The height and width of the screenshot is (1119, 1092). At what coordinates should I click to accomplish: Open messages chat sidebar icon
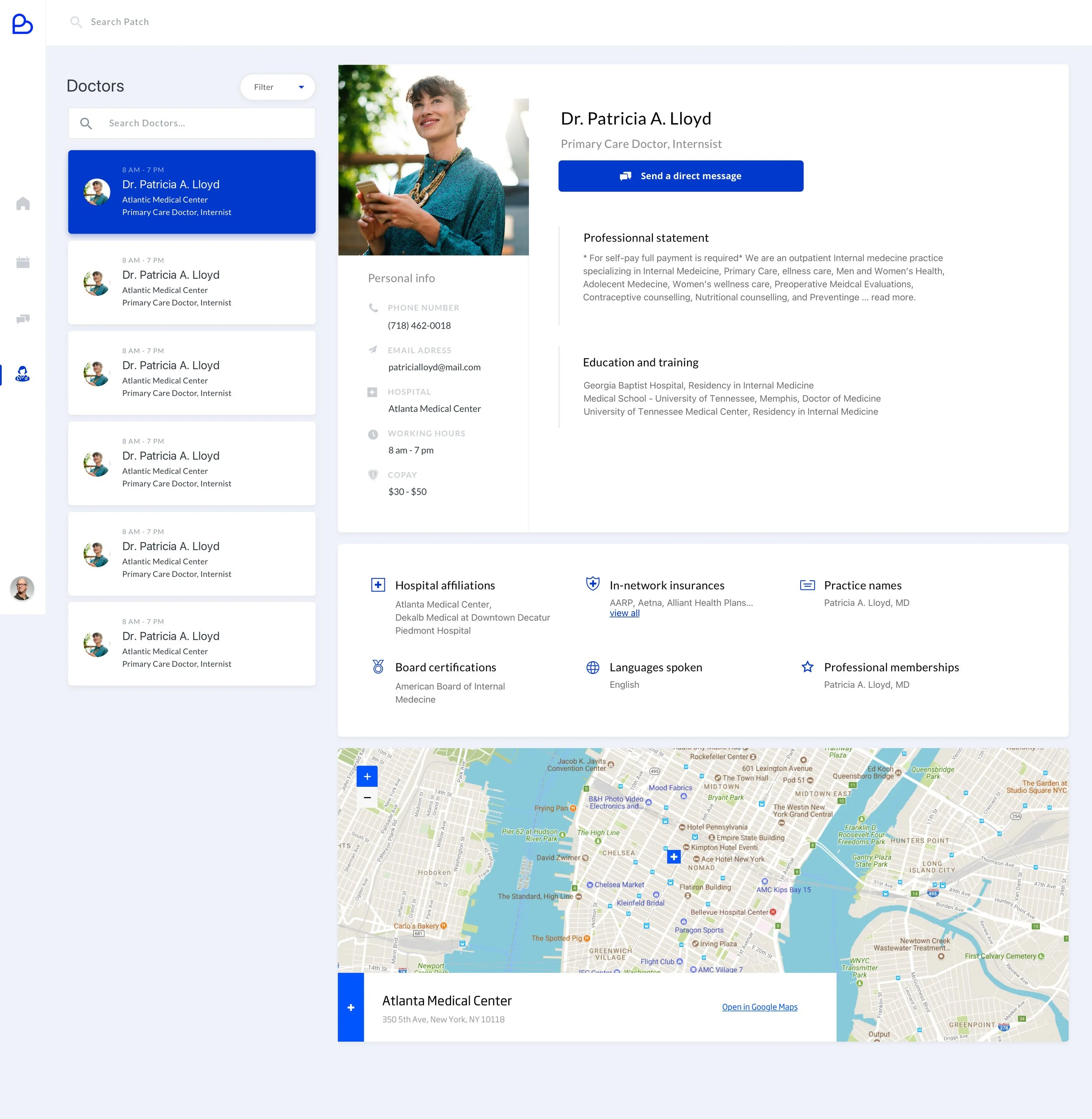(23, 319)
